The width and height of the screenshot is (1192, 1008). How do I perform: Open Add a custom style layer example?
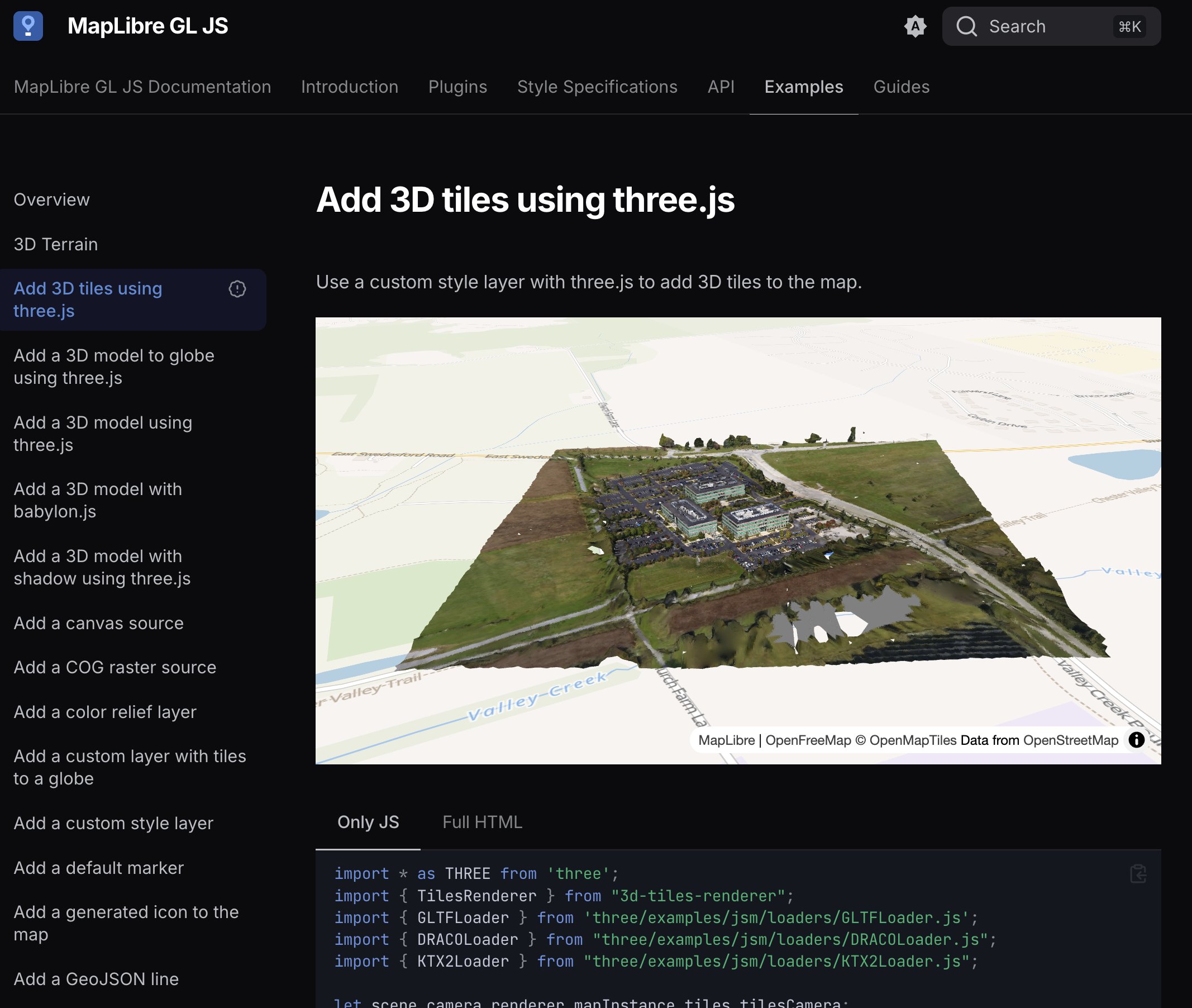coord(113,824)
